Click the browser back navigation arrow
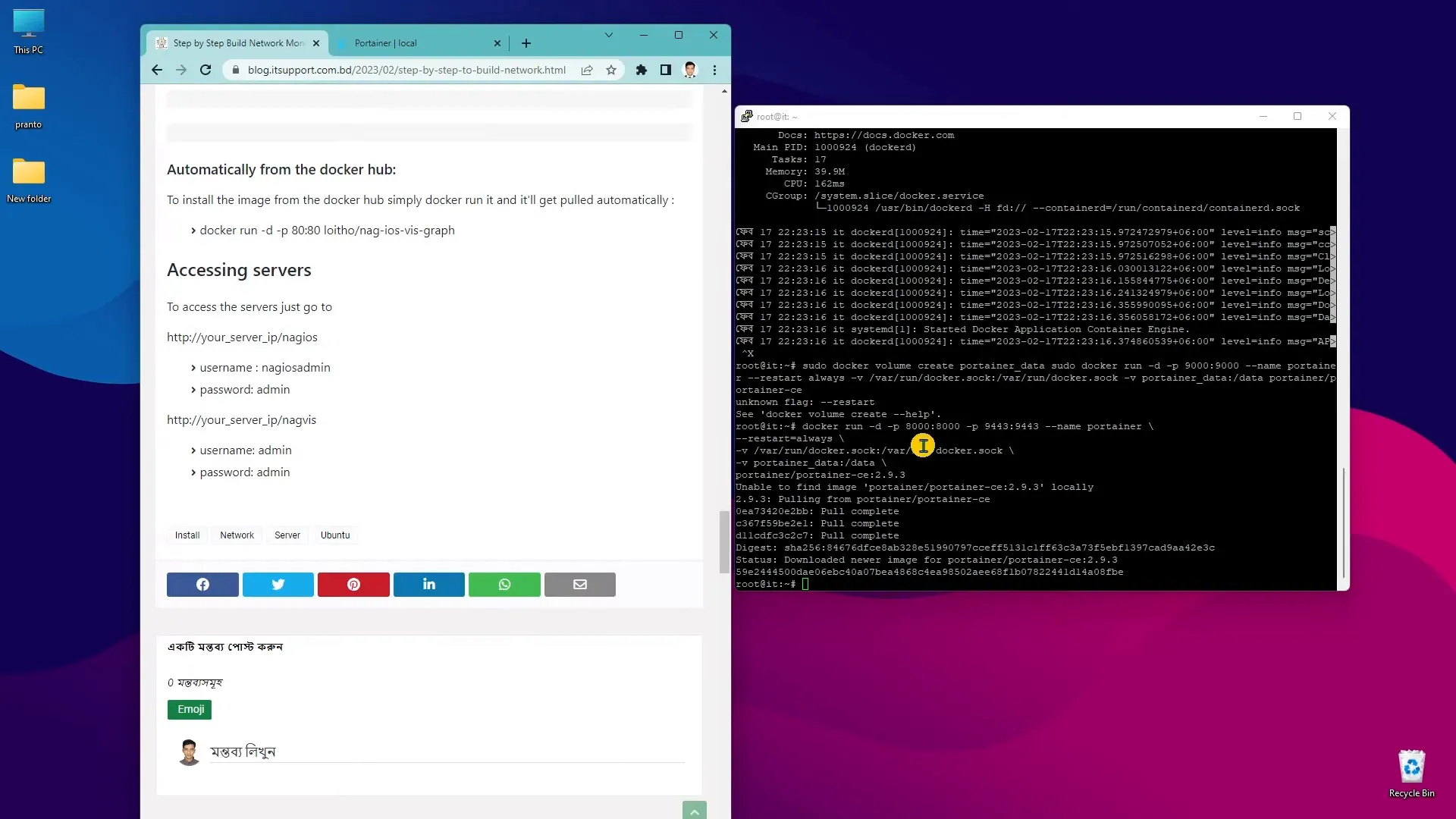Screen dimensions: 1456x819 [x=158, y=70]
